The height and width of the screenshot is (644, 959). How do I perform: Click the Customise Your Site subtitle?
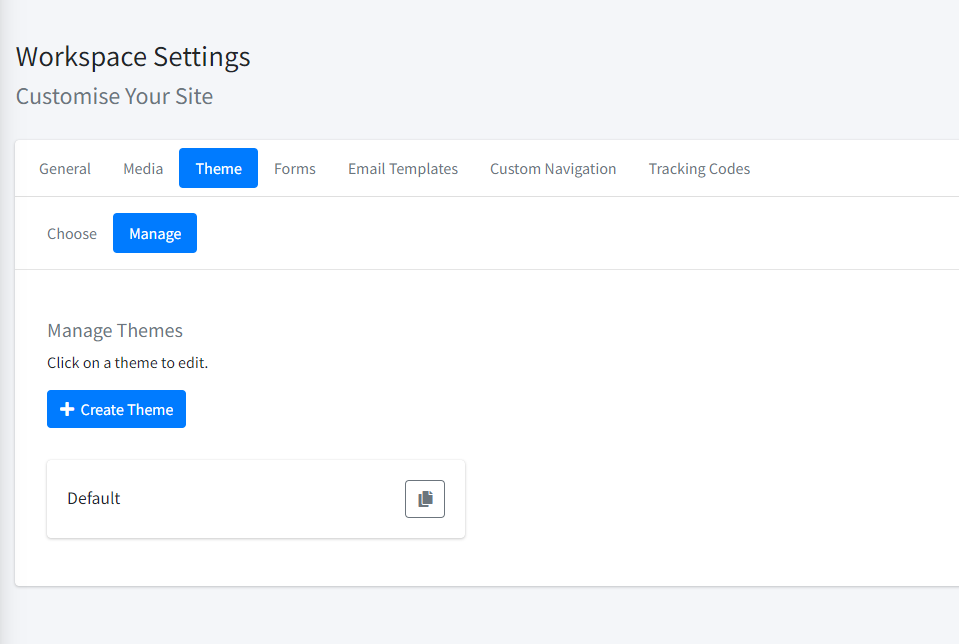coord(114,97)
